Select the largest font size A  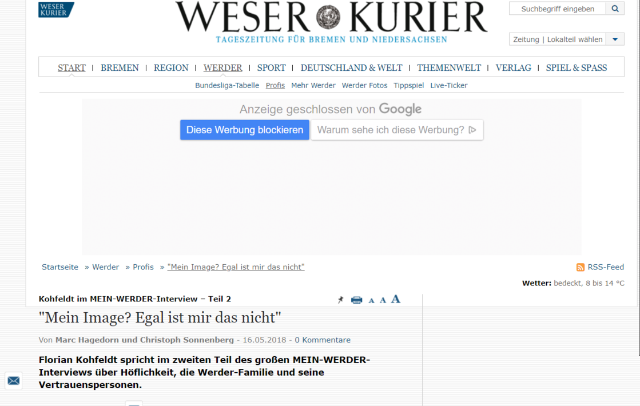[x=396, y=299]
